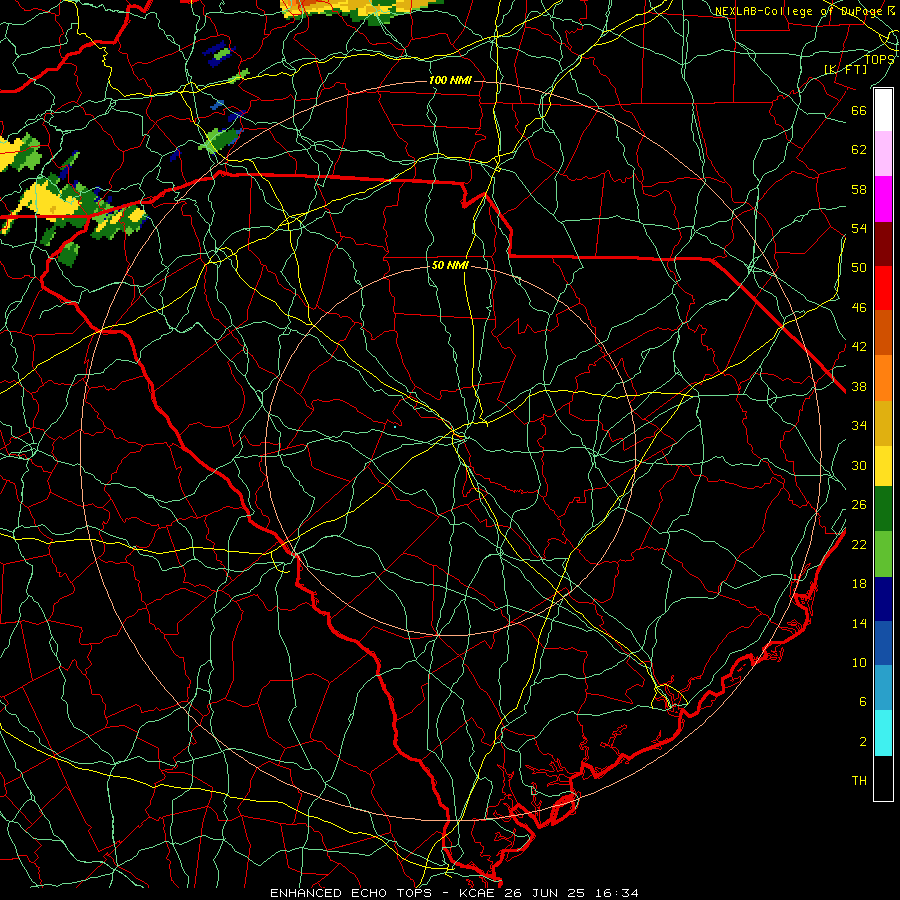Image resolution: width=900 pixels, height=900 pixels.
Task: Click the '58' legend value label
Action: 859,189
